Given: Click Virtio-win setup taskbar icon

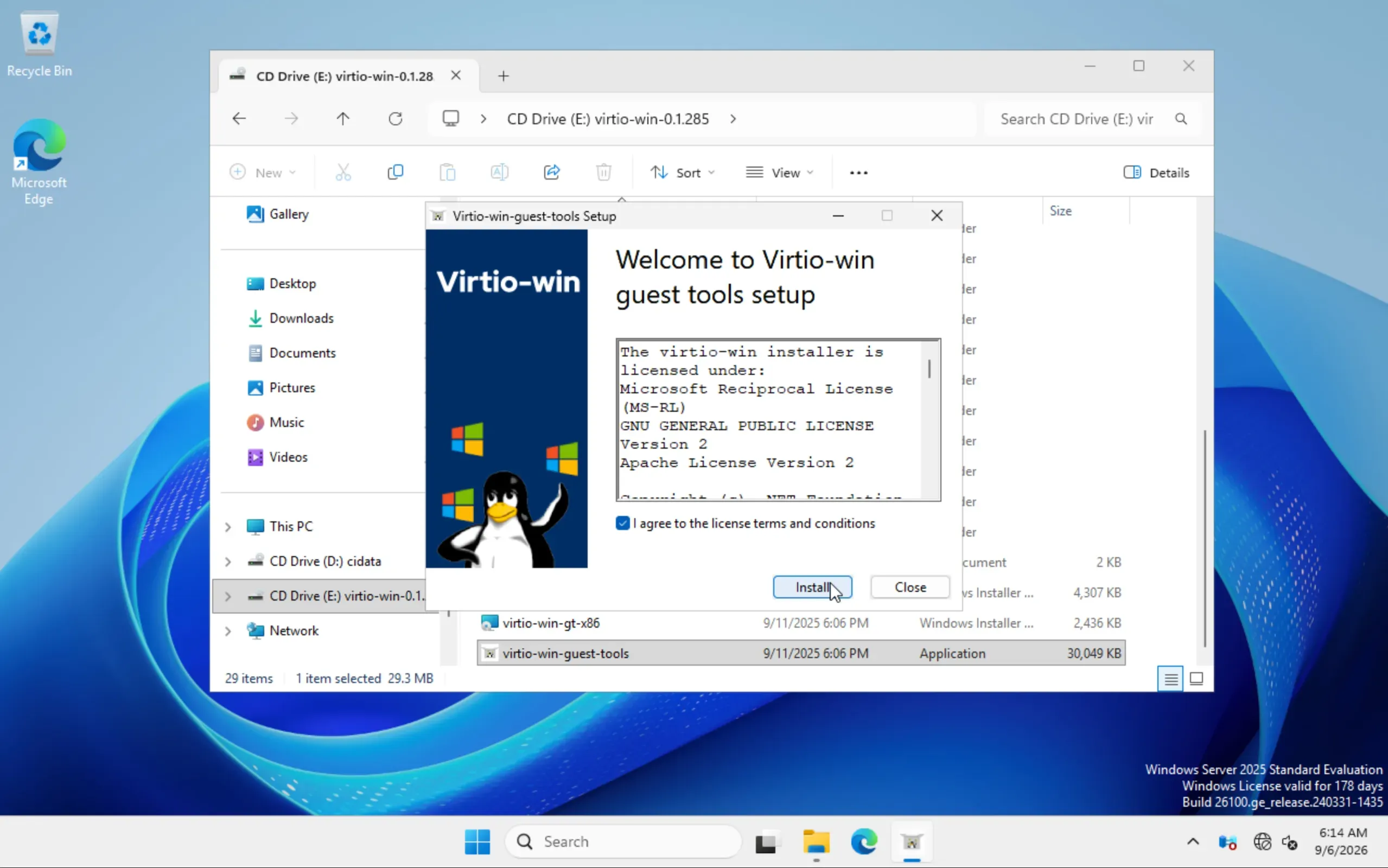Looking at the screenshot, I should [912, 842].
